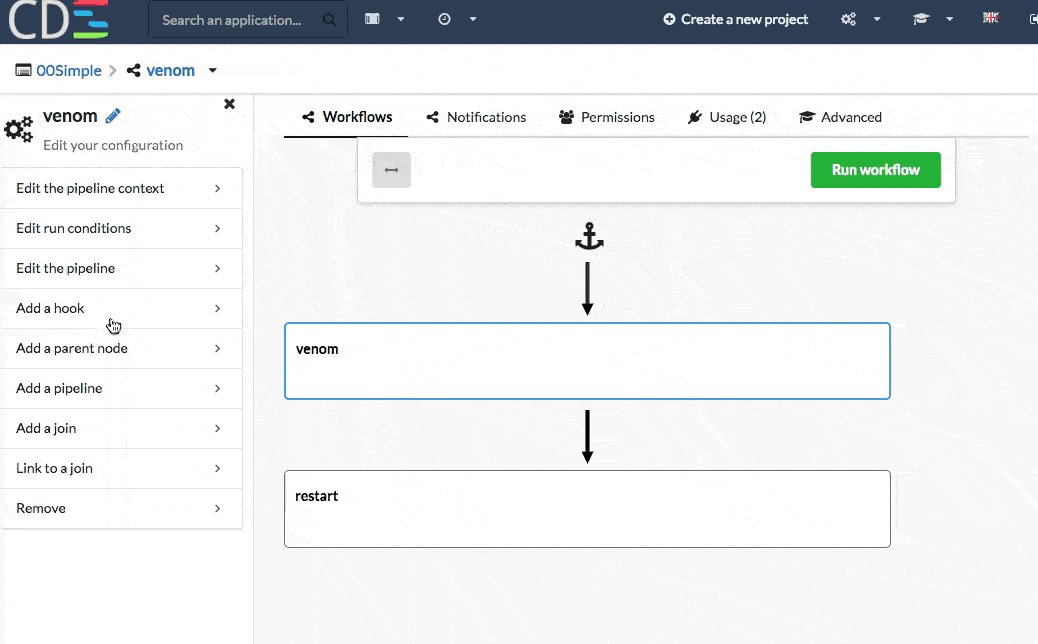Image resolution: width=1038 pixels, height=644 pixels.
Task: Focus the Search an application field
Action: pos(248,20)
